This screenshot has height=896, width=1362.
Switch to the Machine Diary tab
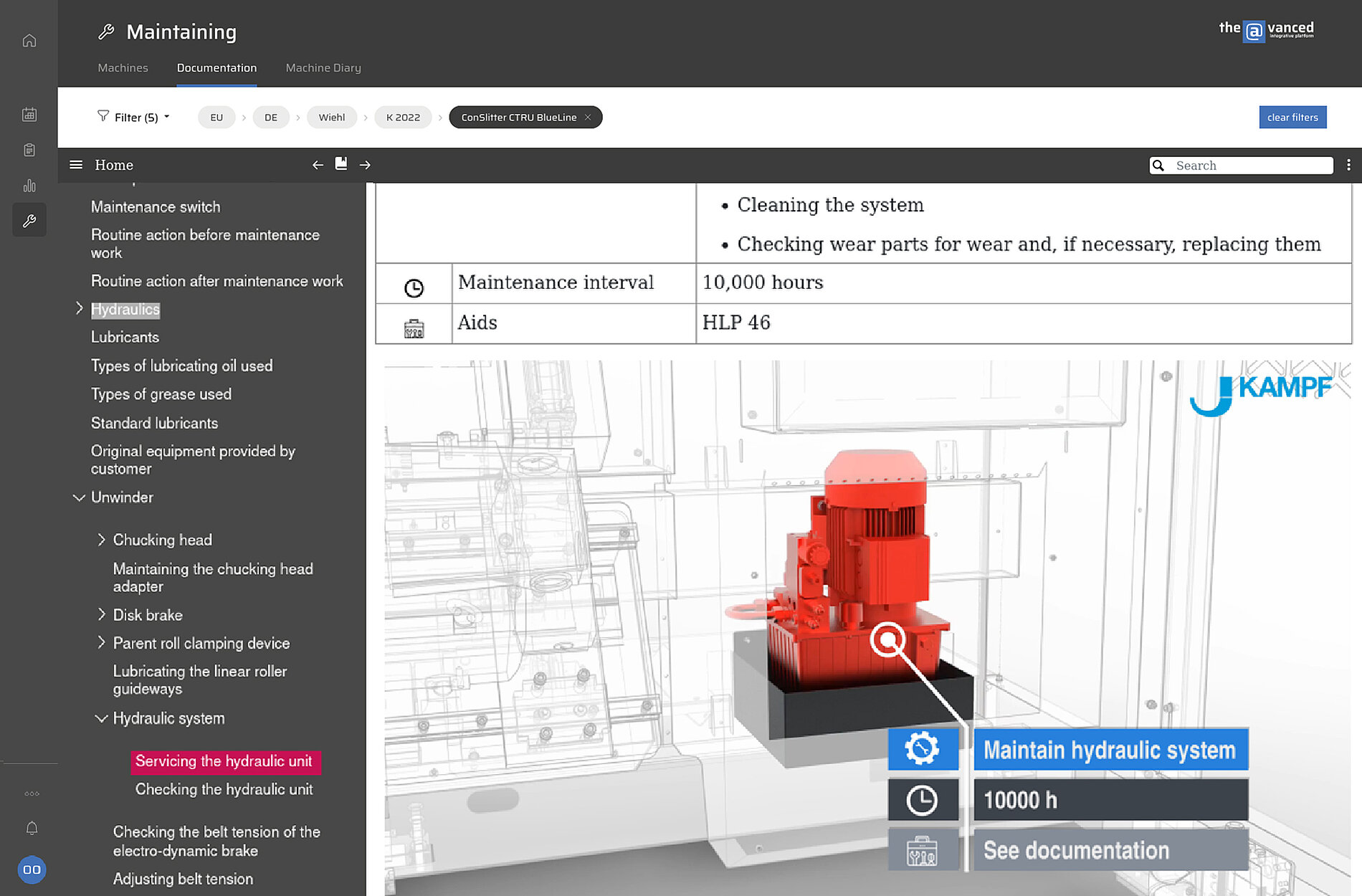click(323, 68)
